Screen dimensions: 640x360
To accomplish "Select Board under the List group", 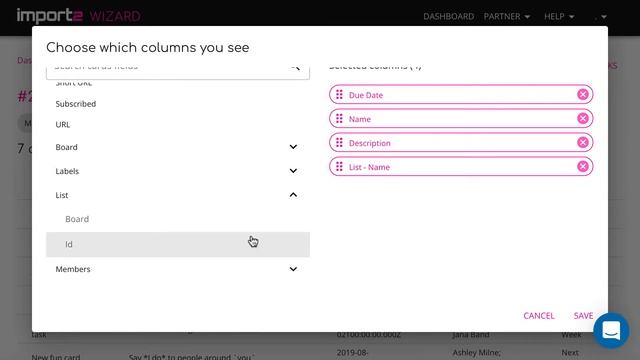I will pyautogui.click(x=178, y=219).
